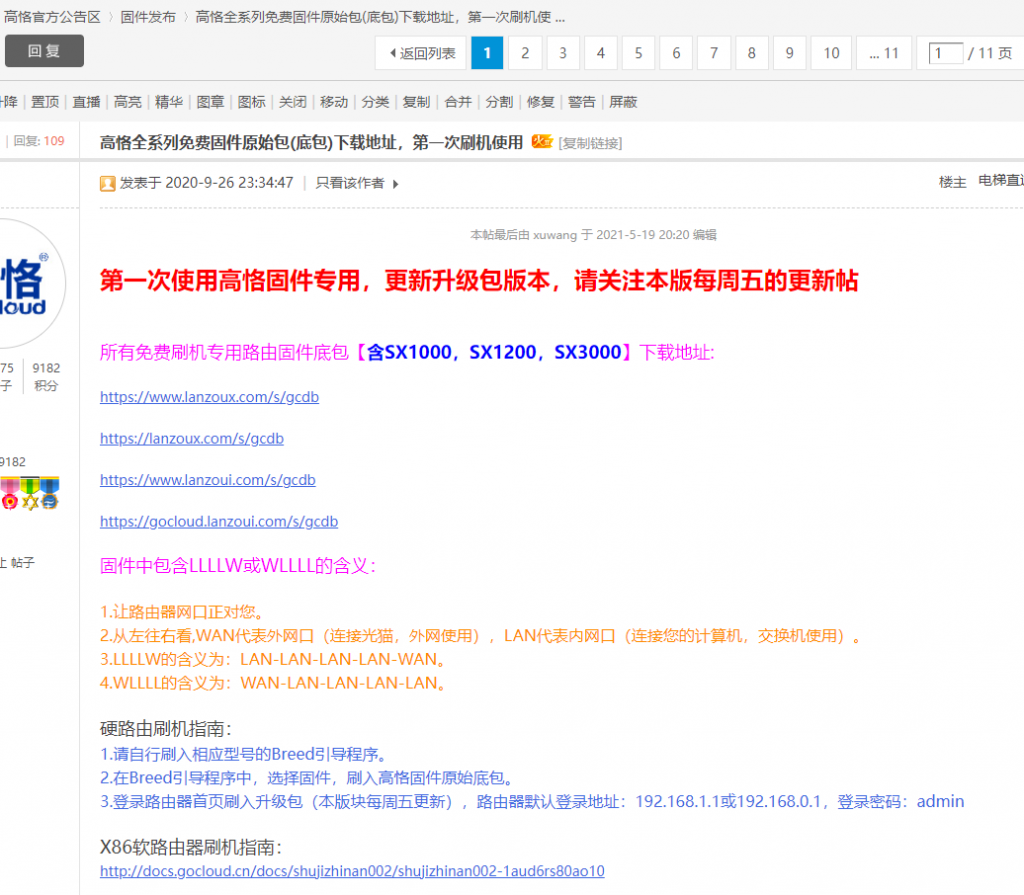Open the docs.gocloud.cn guide link
1024x895 pixels.
pyautogui.click(x=352, y=871)
